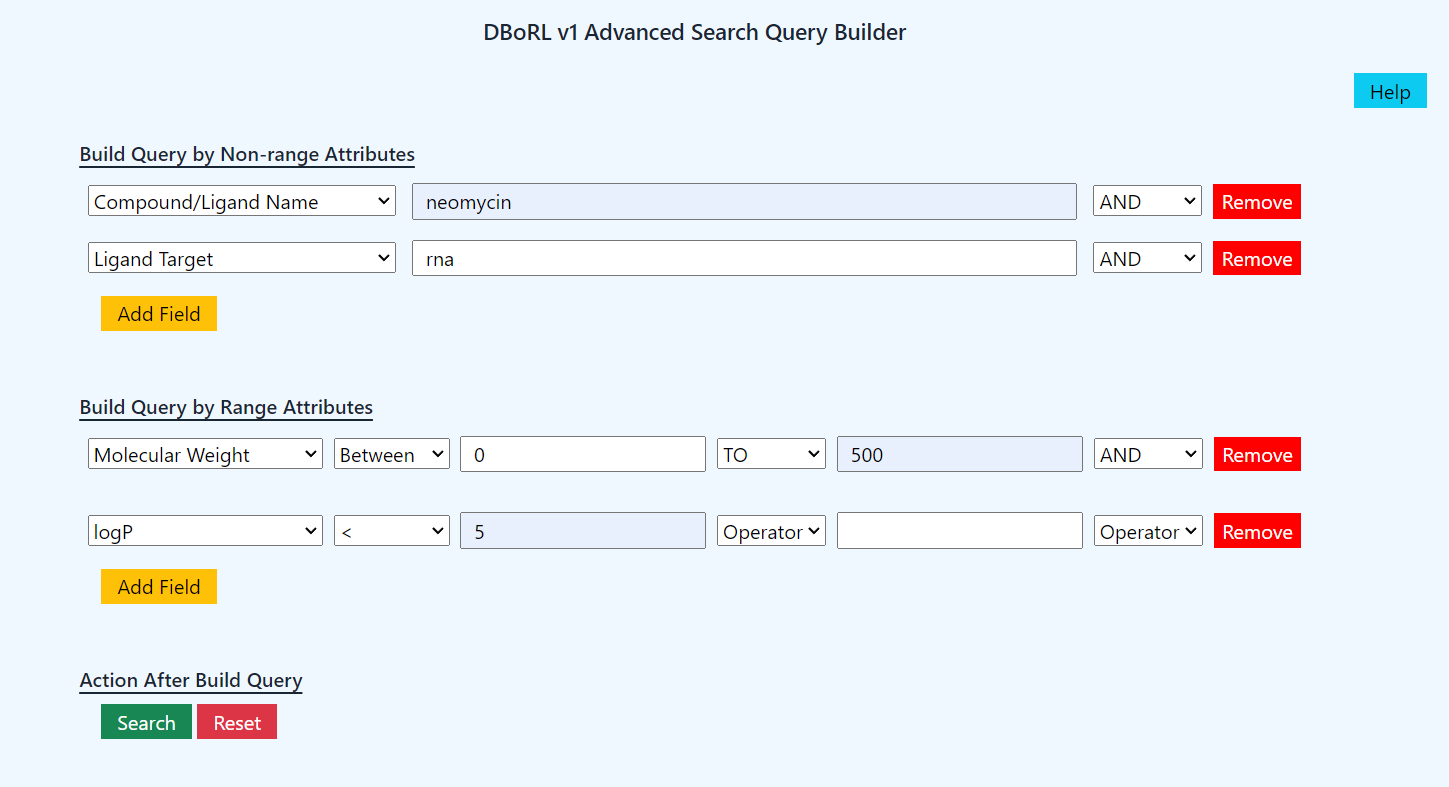
Task: Click the Molecular Weight lower value field
Action: coord(582,454)
